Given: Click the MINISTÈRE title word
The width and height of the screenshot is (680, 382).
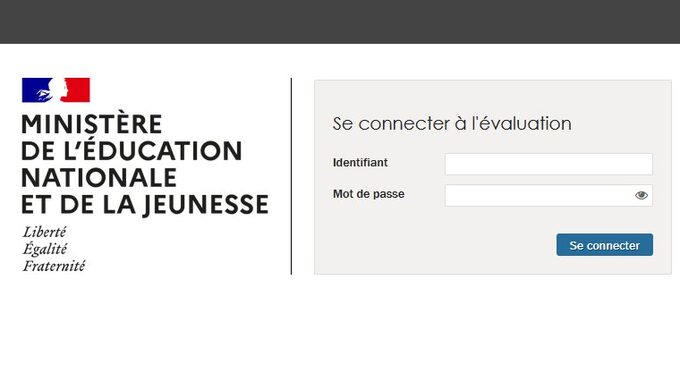Looking at the screenshot, I should 92,124.
